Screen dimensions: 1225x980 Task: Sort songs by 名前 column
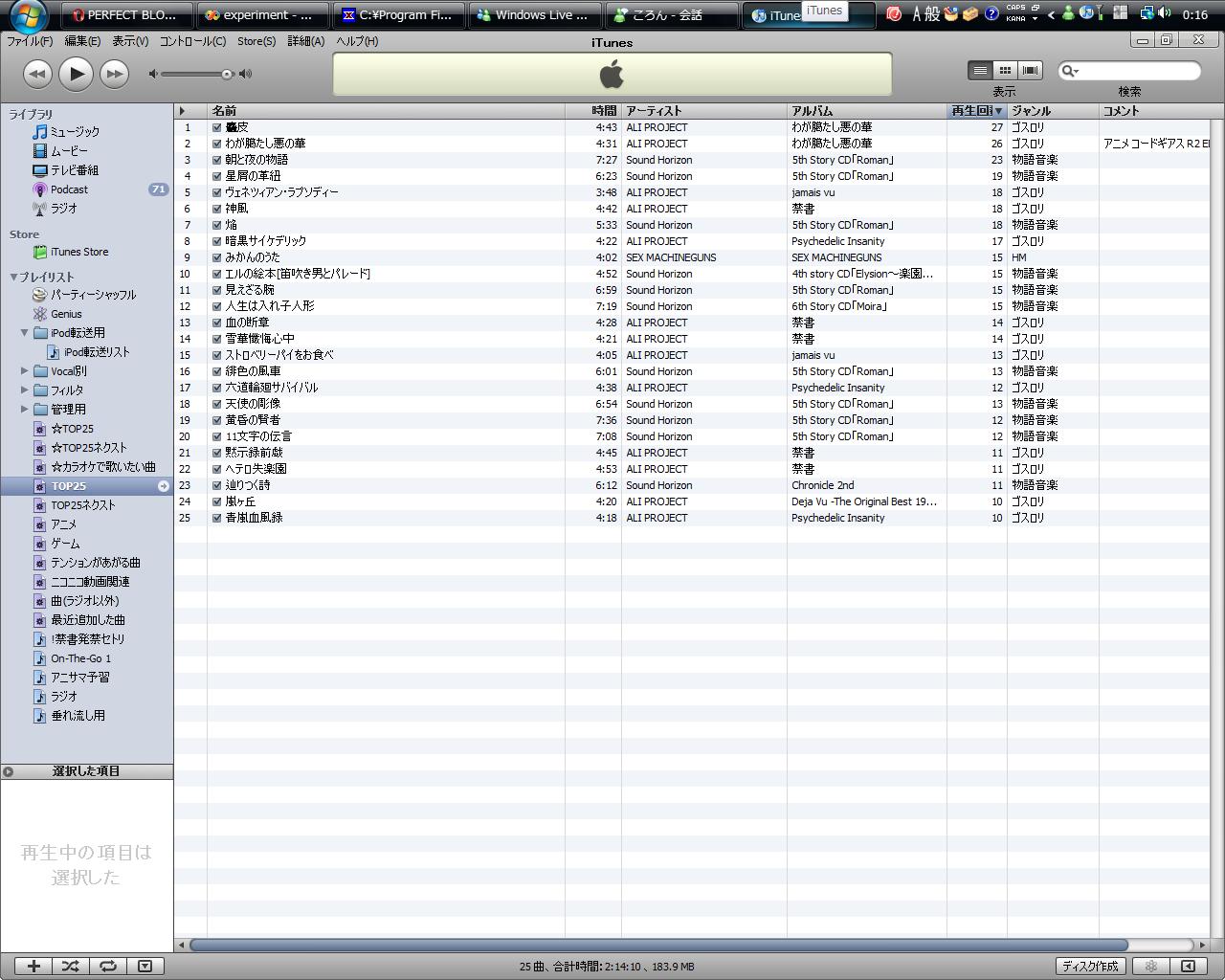[x=386, y=111]
